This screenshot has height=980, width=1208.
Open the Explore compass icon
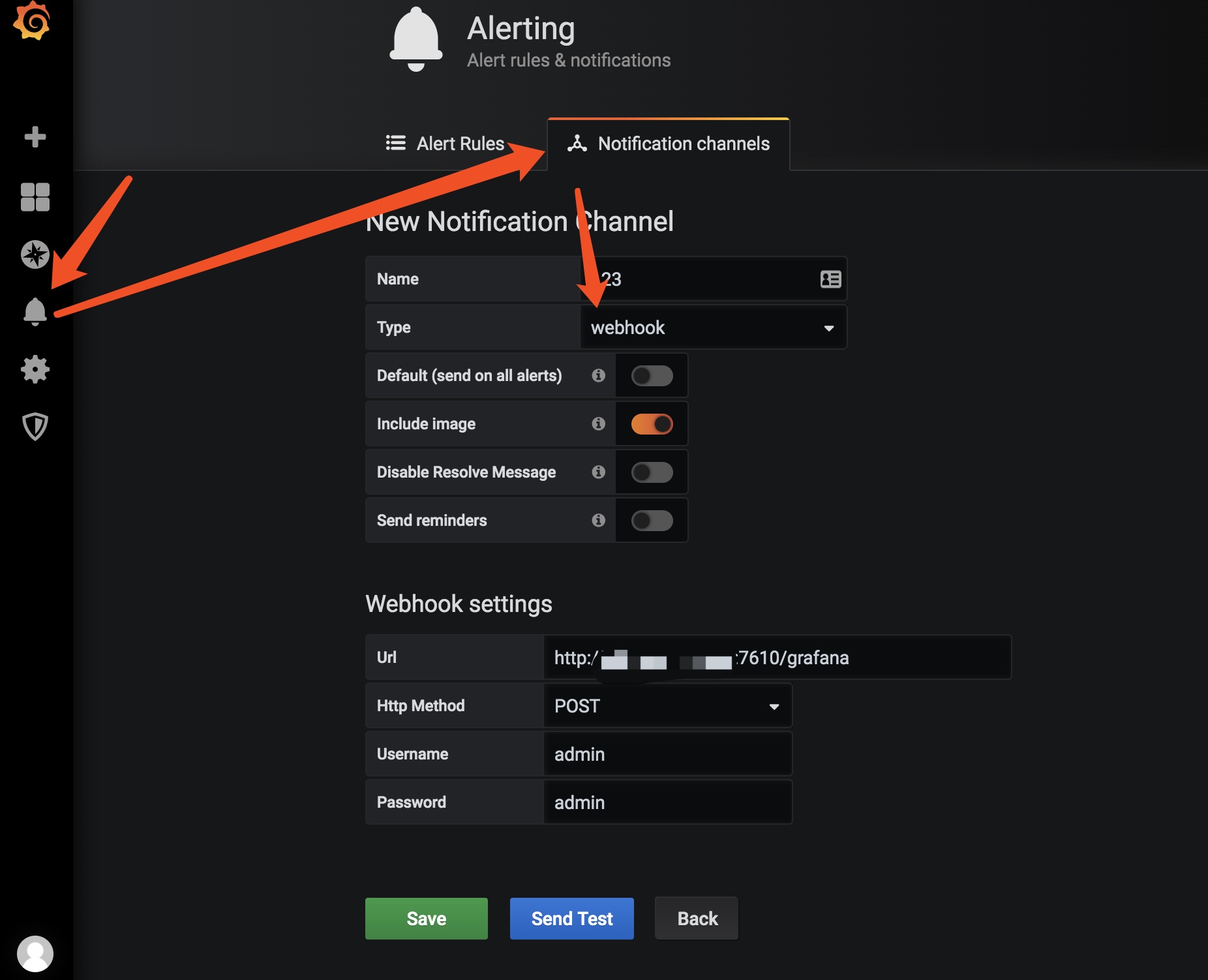click(x=35, y=254)
